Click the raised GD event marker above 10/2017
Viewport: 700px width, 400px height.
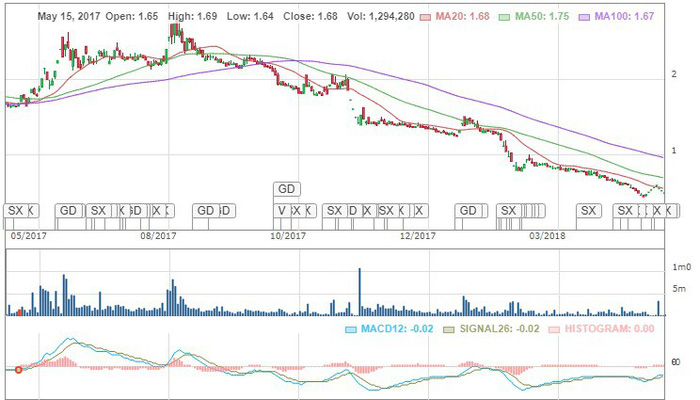tap(287, 188)
